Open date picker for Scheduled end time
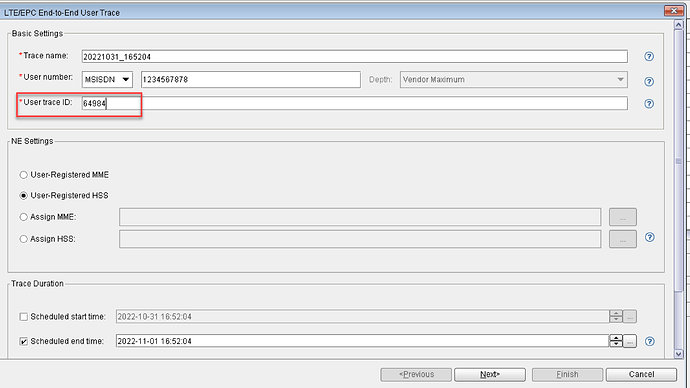 [630, 341]
